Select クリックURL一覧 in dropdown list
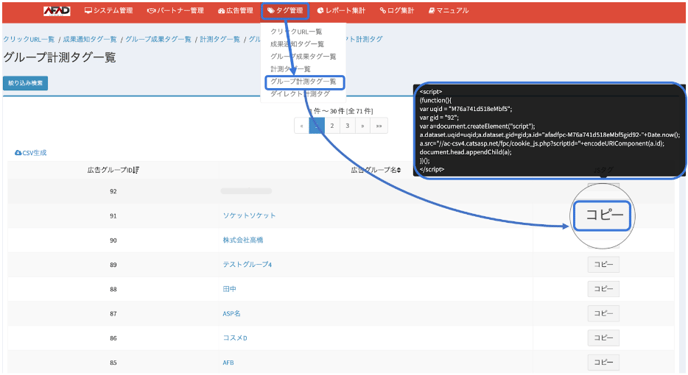Image resolution: width=688 pixels, height=375 pixels. (296, 32)
